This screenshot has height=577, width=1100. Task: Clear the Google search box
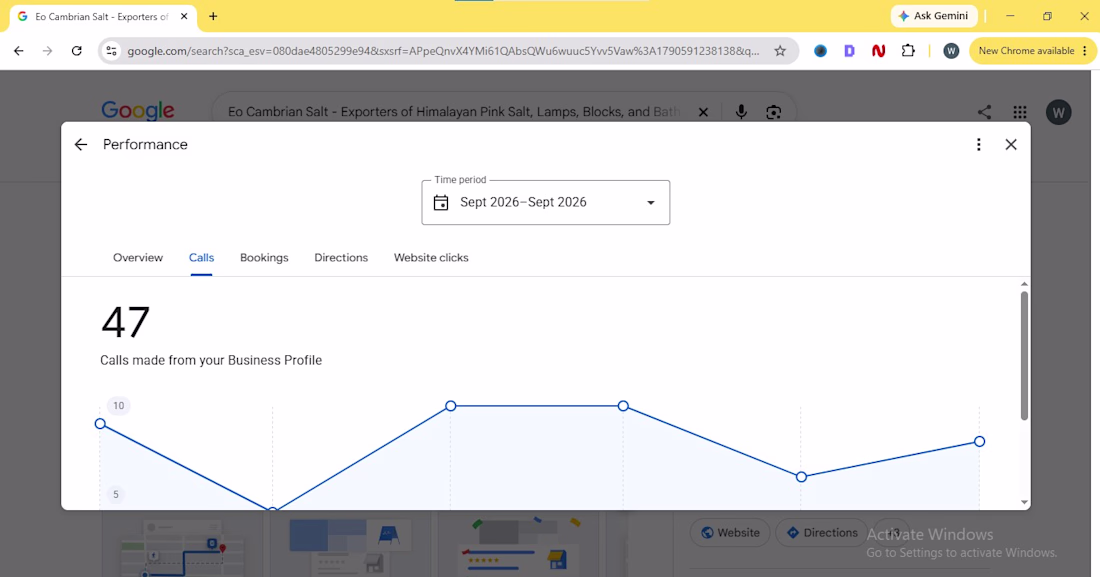point(703,112)
